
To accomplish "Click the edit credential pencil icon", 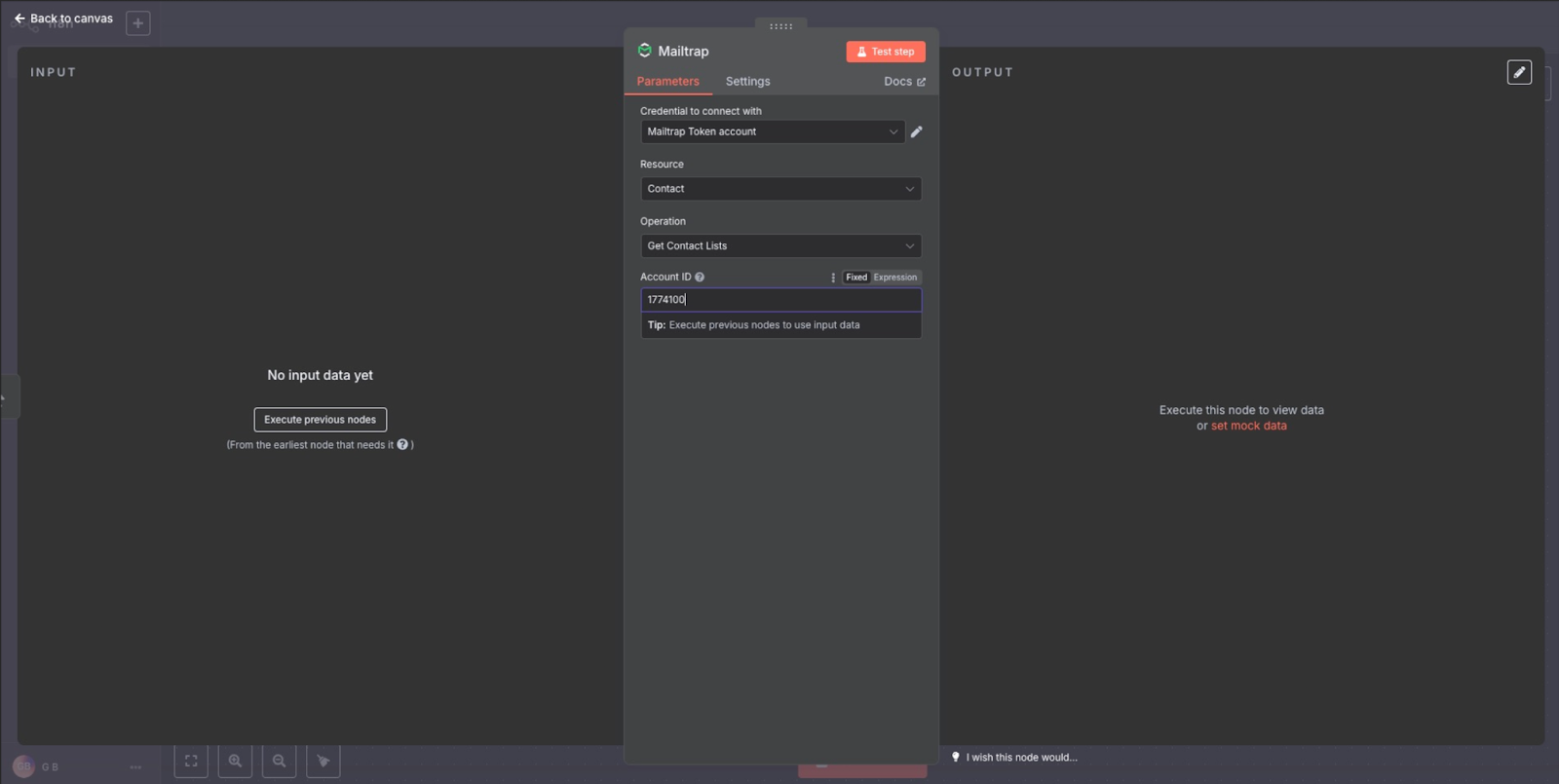I will coord(916,131).
